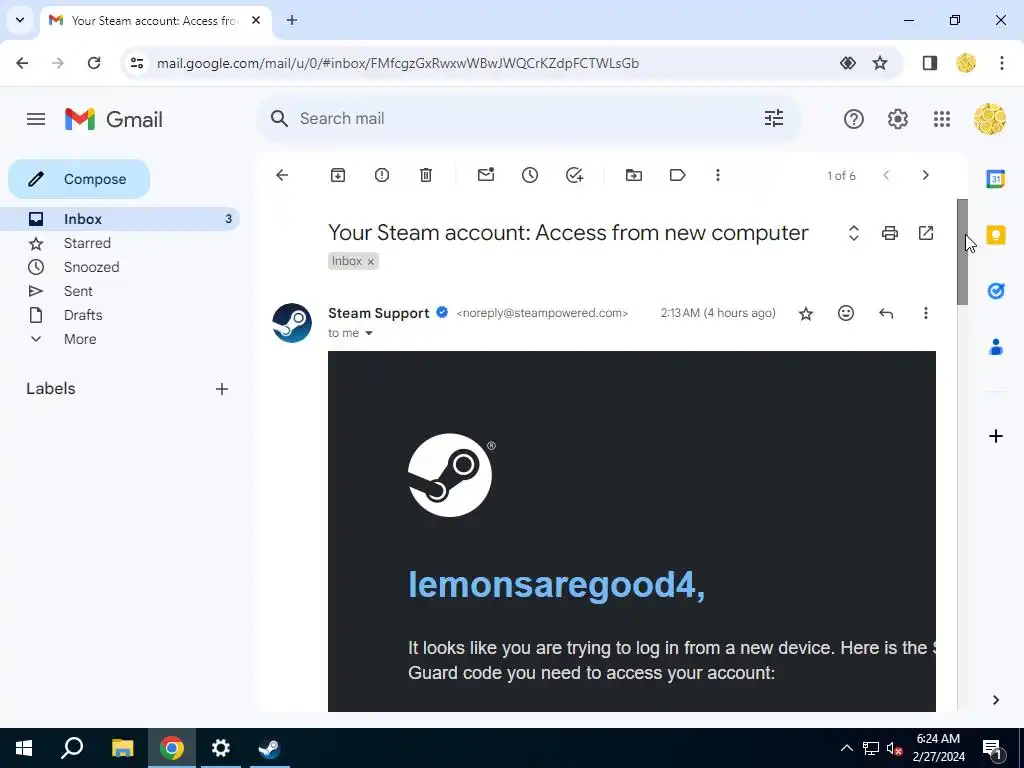Get add-ons with plus icon
Image resolution: width=1024 pixels, height=768 pixels.
995,436
